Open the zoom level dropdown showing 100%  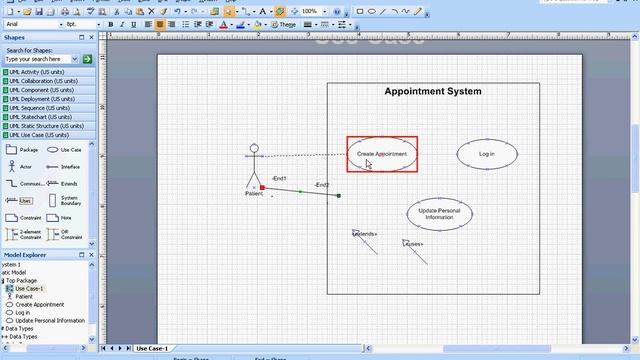[x=324, y=11]
